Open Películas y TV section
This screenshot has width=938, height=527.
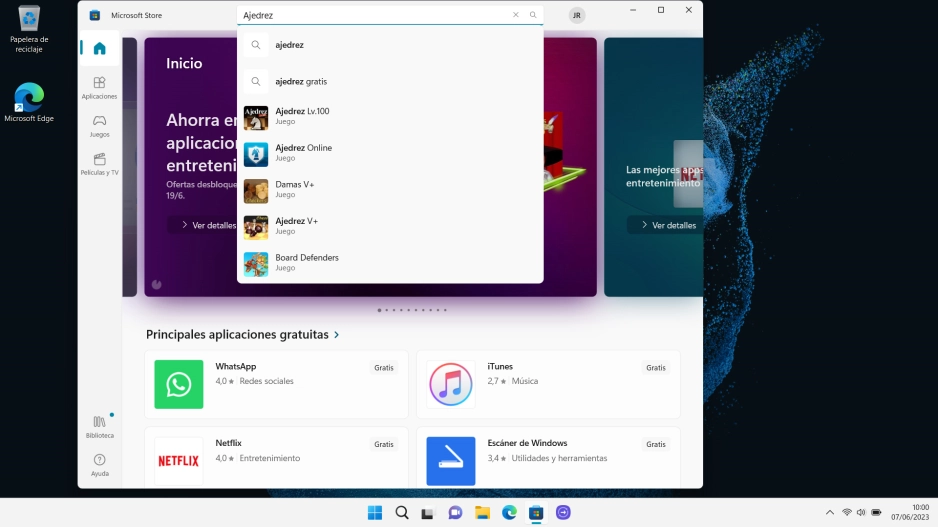[99, 164]
